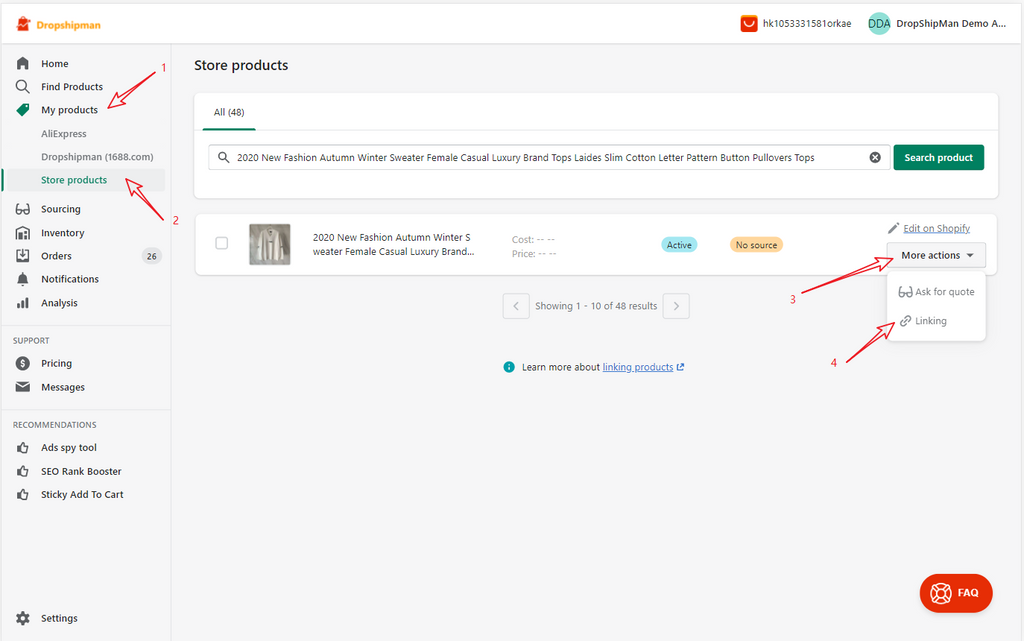Go to previous results page arrow
1024x641 pixels.
click(x=516, y=306)
